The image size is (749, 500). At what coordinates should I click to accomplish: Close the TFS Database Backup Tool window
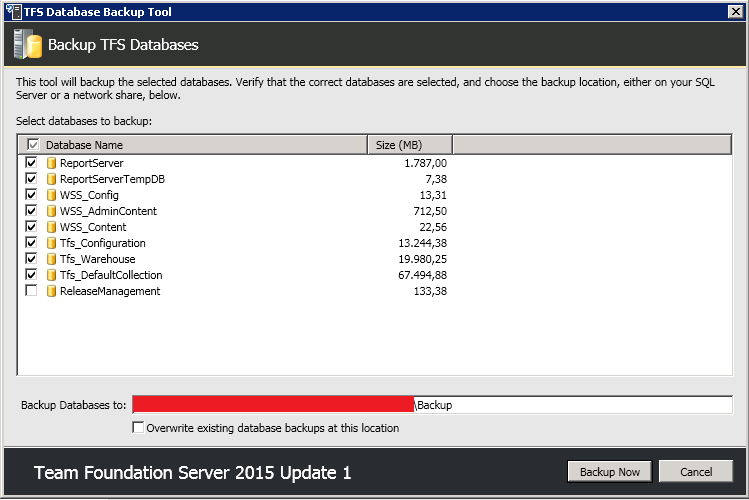pos(736,11)
